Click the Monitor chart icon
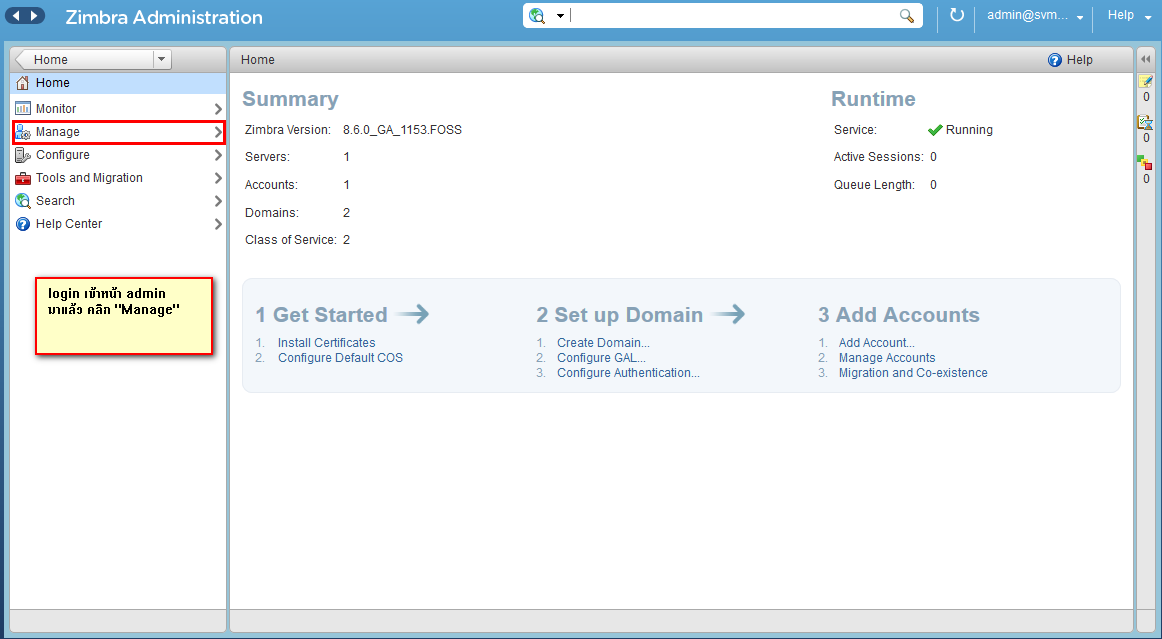The image size is (1162, 639). (23, 108)
